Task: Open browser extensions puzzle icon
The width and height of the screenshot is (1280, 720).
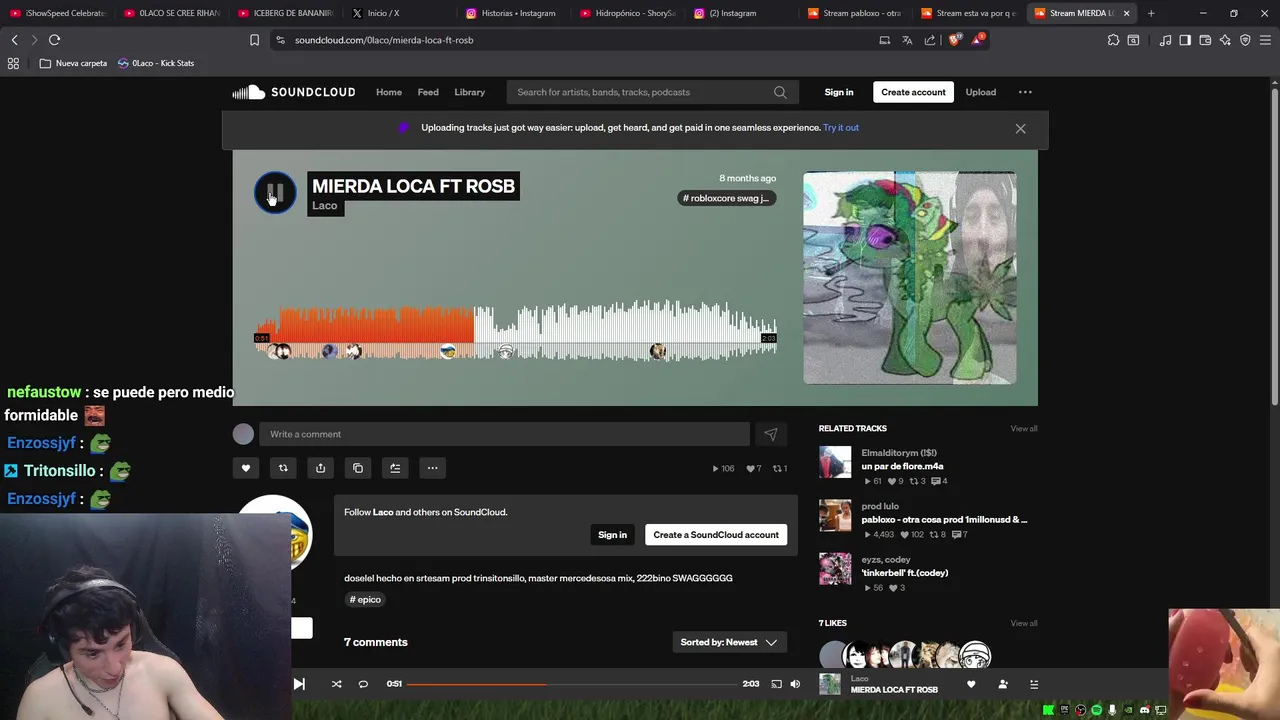Action: click(1113, 40)
